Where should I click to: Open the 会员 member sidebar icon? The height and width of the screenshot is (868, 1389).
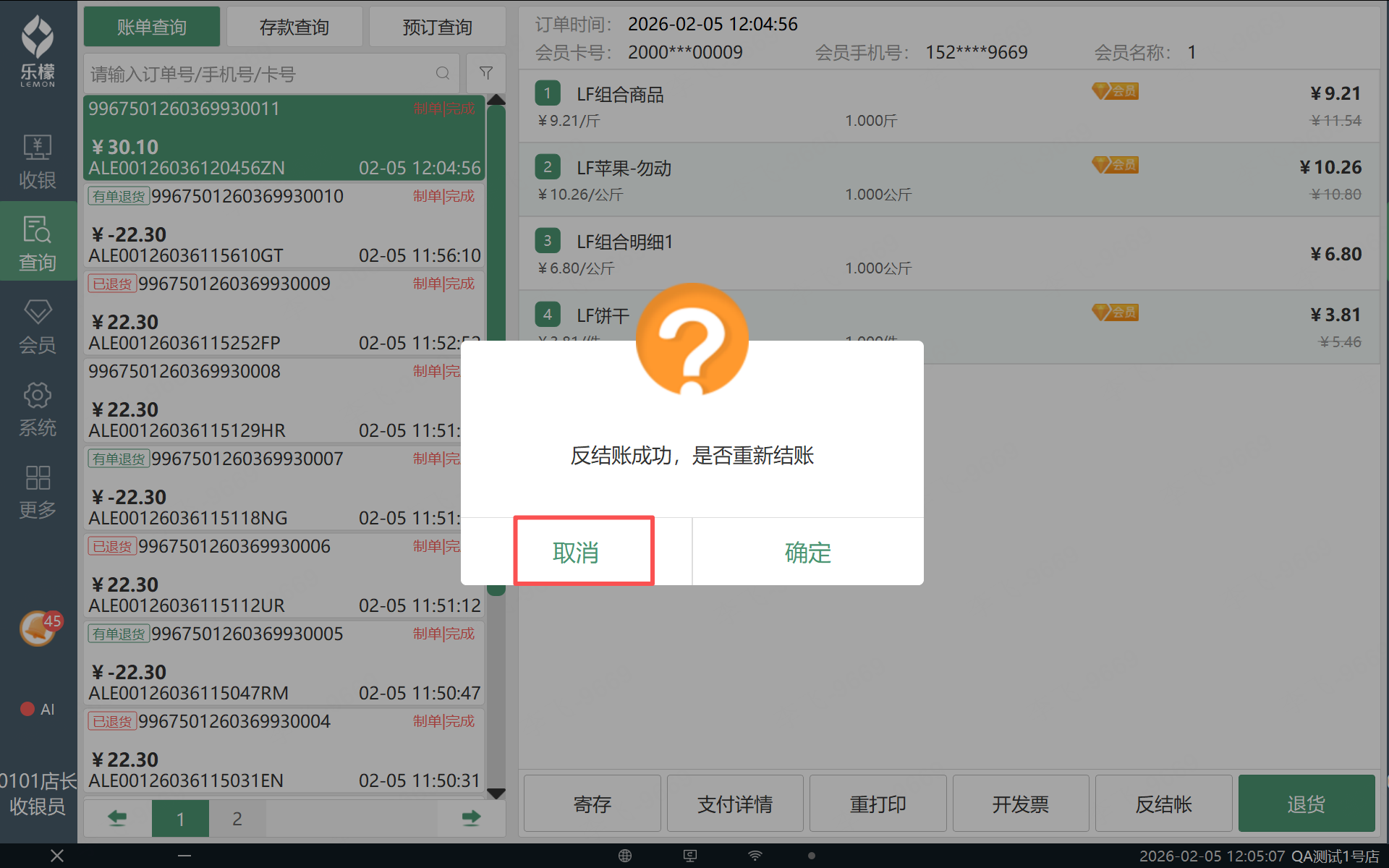[38, 325]
